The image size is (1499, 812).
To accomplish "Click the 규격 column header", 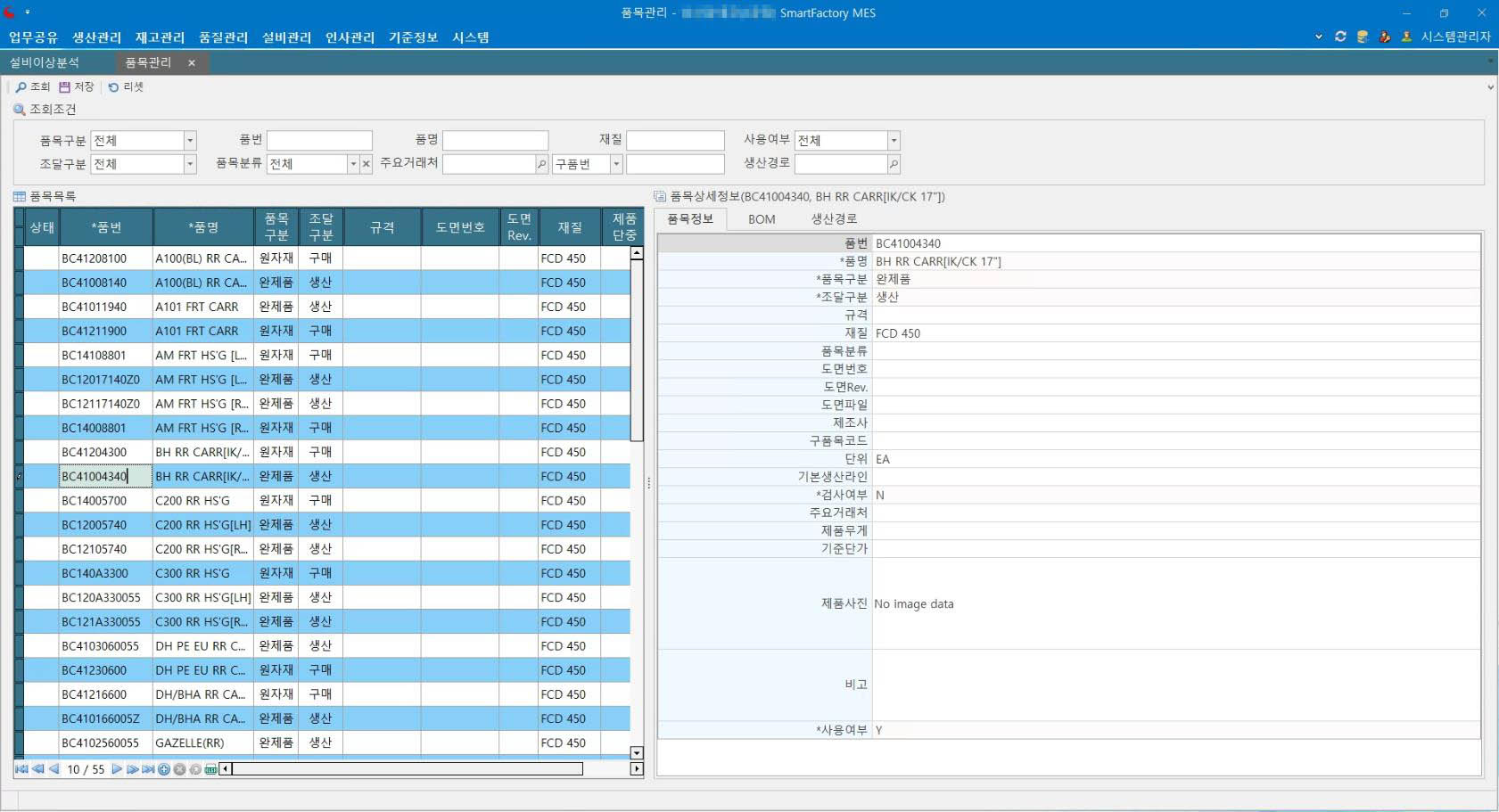I will (x=383, y=227).
